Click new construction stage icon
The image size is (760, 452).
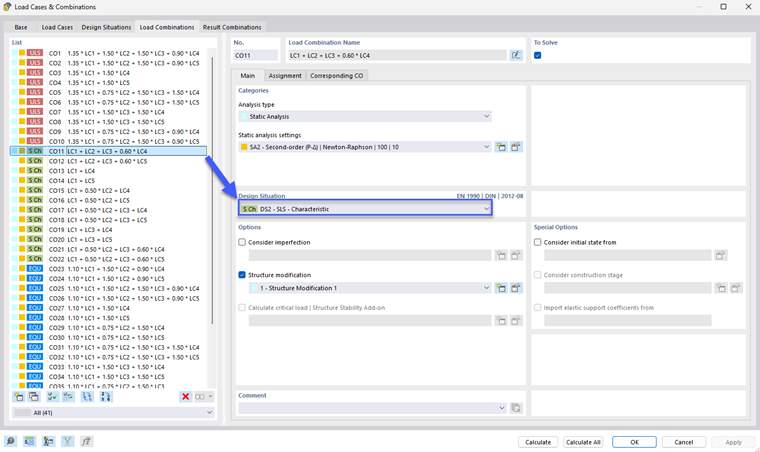tap(721, 288)
